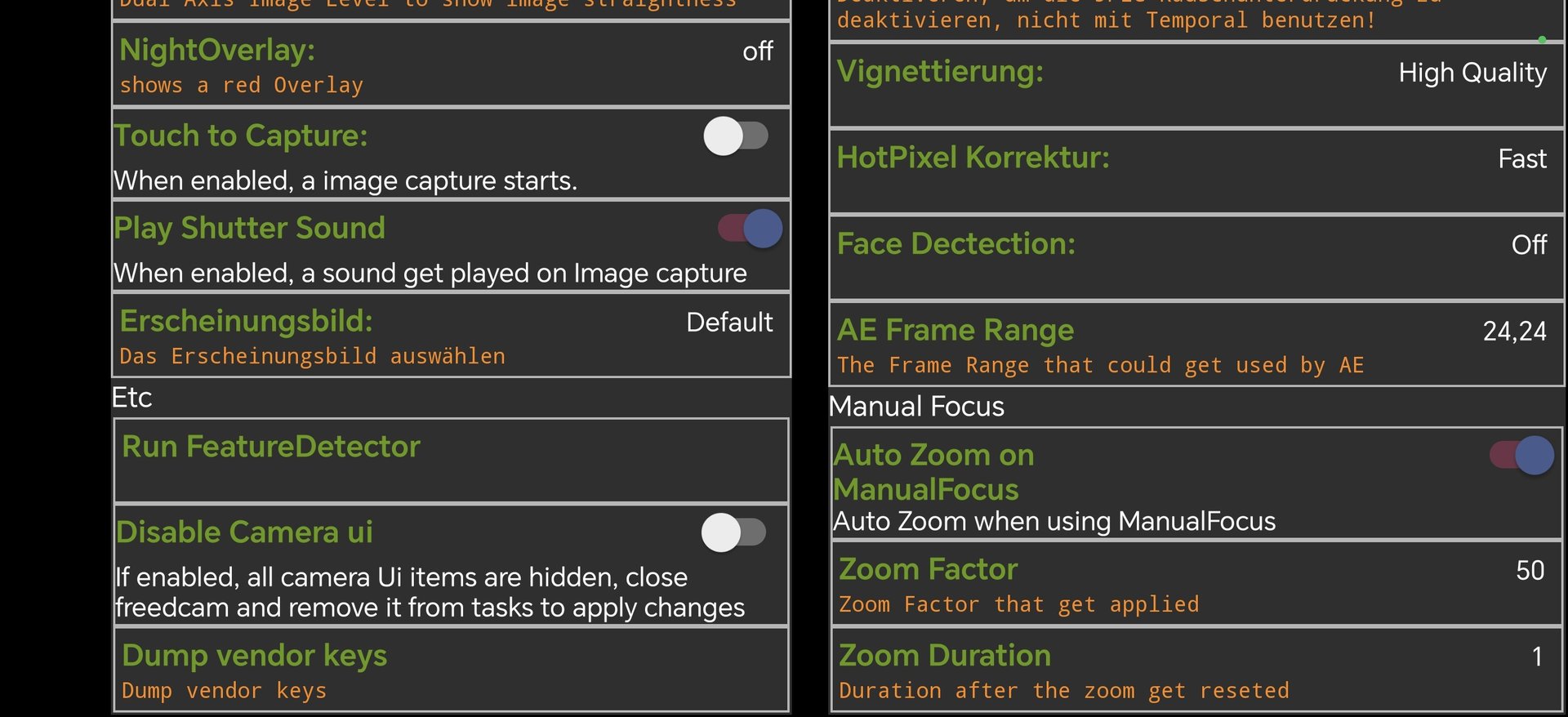Tap the Manual Focus section header

[916, 407]
